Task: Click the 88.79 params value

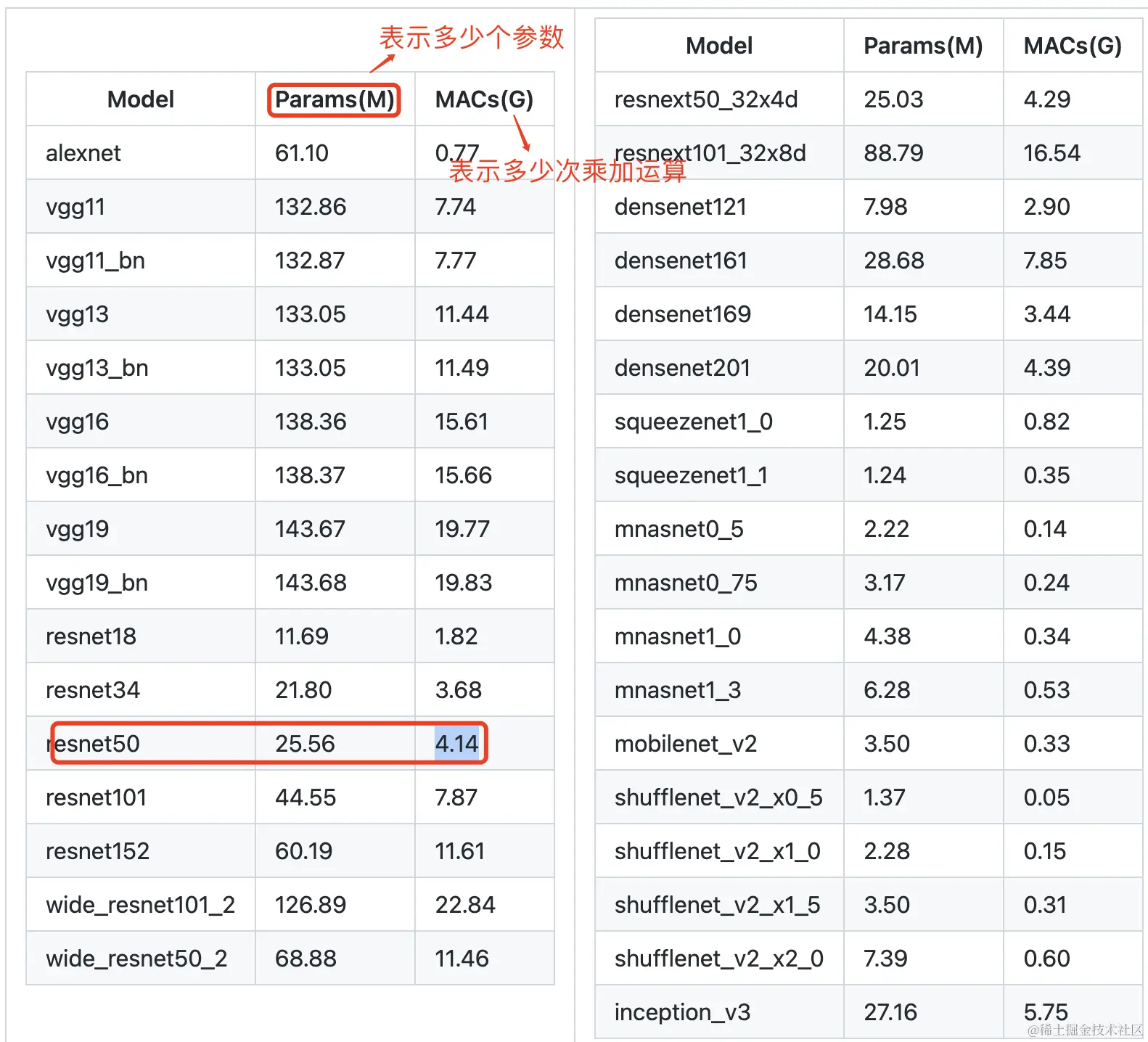Action: tap(893, 153)
